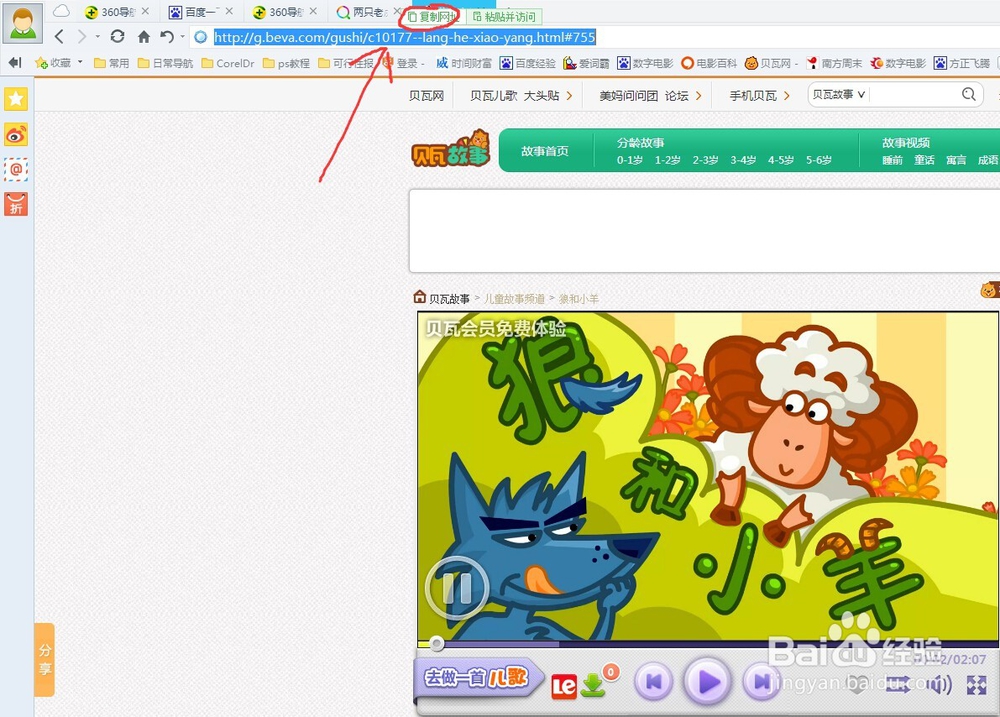1000x717 pixels.
Task: Click the 贝瓦网 navigation link
Action: [426, 96]
